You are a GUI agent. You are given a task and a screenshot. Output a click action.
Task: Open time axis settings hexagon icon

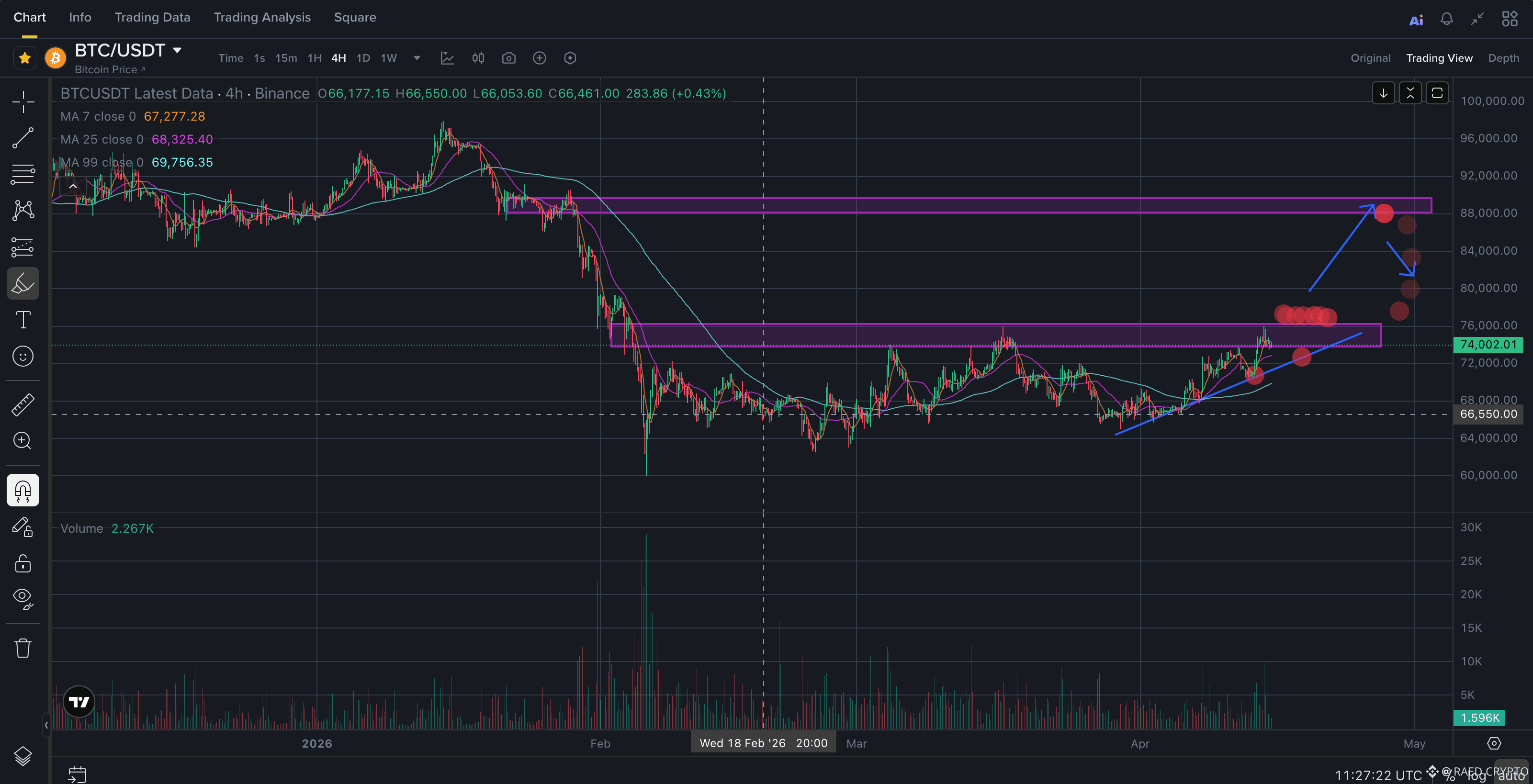point(1494,743)
